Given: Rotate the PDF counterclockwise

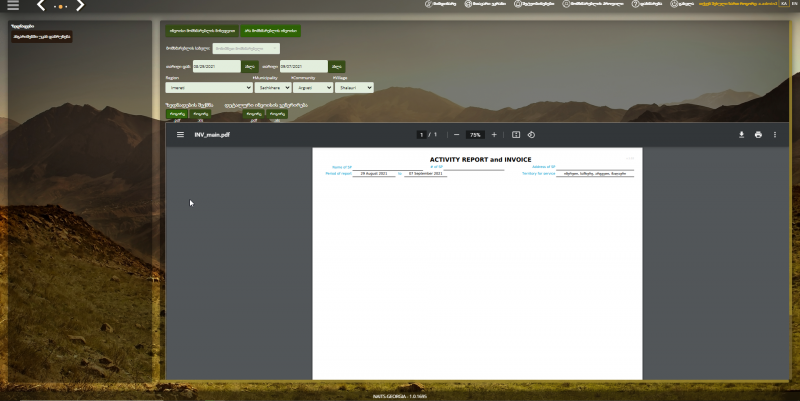Looking at the screenshot, I should pos(531,135).
